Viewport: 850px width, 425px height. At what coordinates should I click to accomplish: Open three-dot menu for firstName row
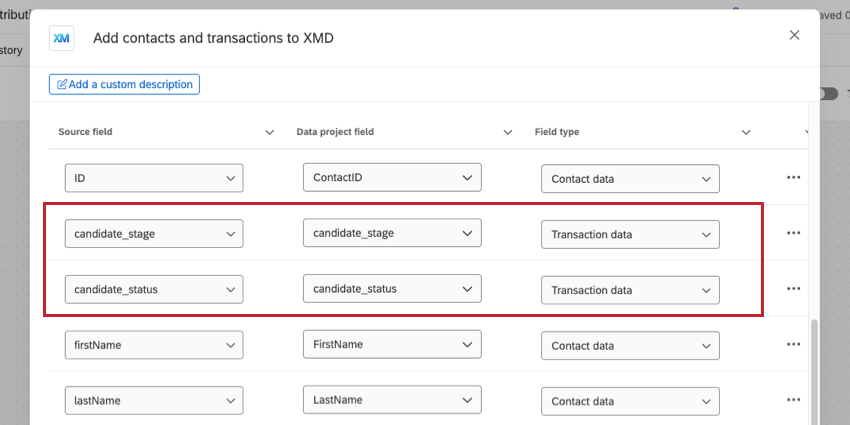pyautogui.click(x=793, y=344)
